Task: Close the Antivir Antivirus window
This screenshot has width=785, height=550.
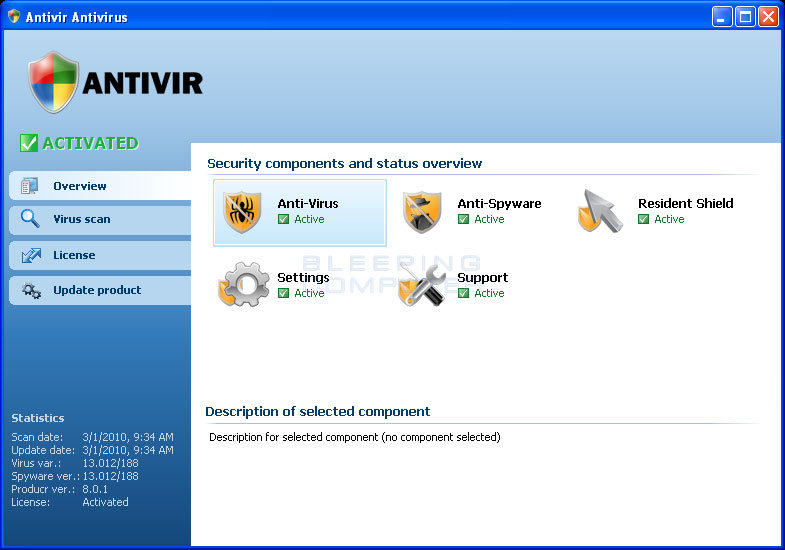Action: [x=768, y=17]
